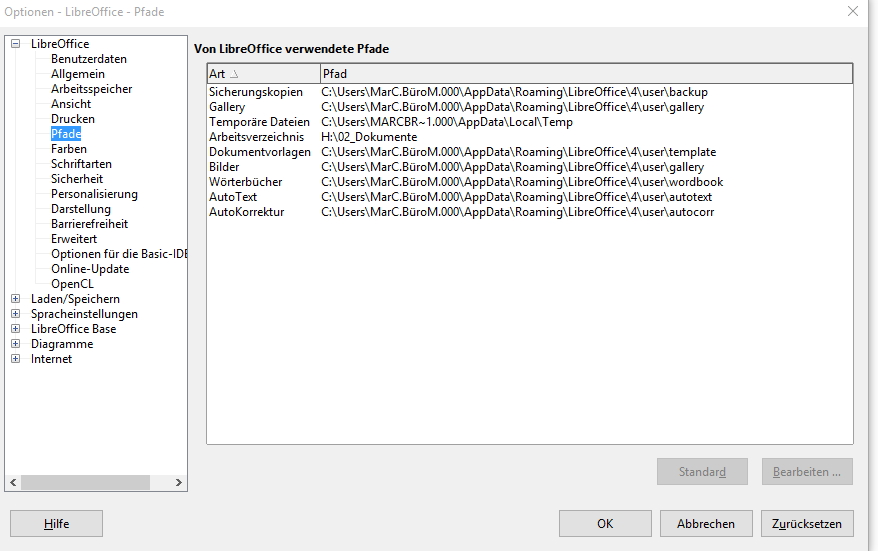The width and height of the screenshot is (878, 551).
Task: Select the Spracheinstellungen category label
Action: pyautogui.click(x=84, y=314)
